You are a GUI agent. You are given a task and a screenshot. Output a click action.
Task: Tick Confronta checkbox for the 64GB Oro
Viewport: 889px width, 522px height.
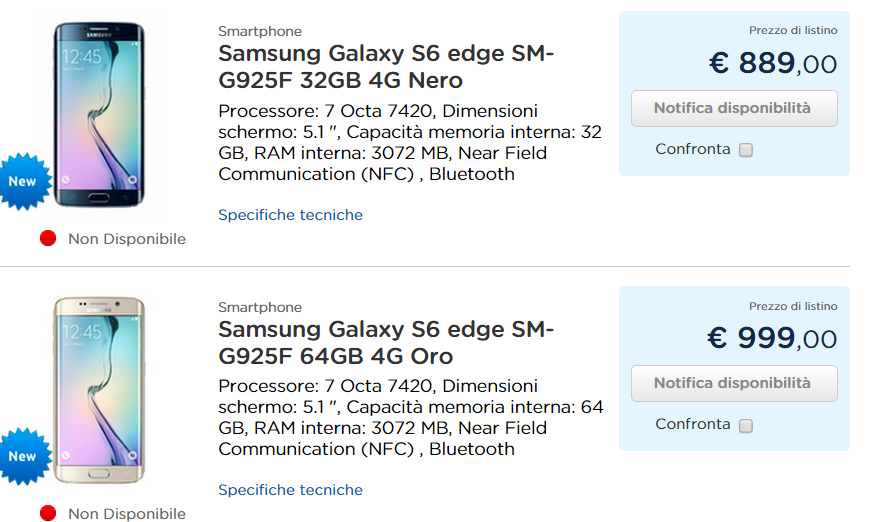coord(746,425)
